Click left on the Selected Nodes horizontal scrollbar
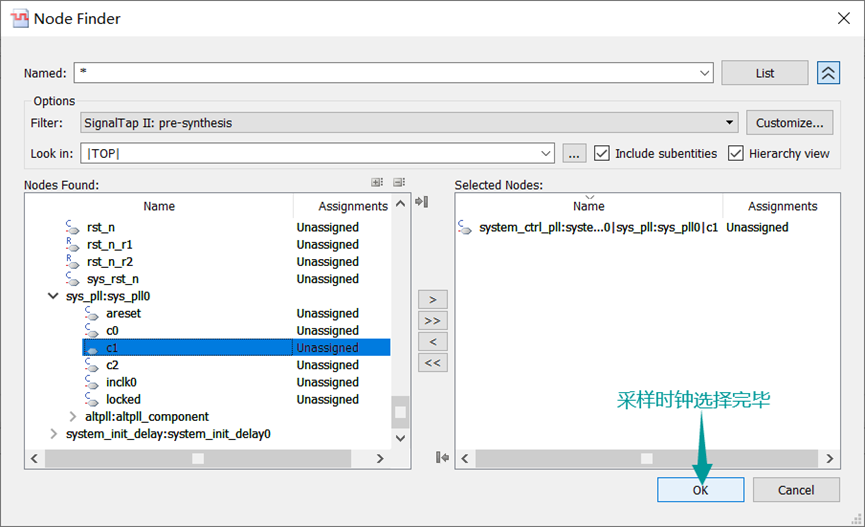This screenshot has width=865, height=527. point(464,458)
